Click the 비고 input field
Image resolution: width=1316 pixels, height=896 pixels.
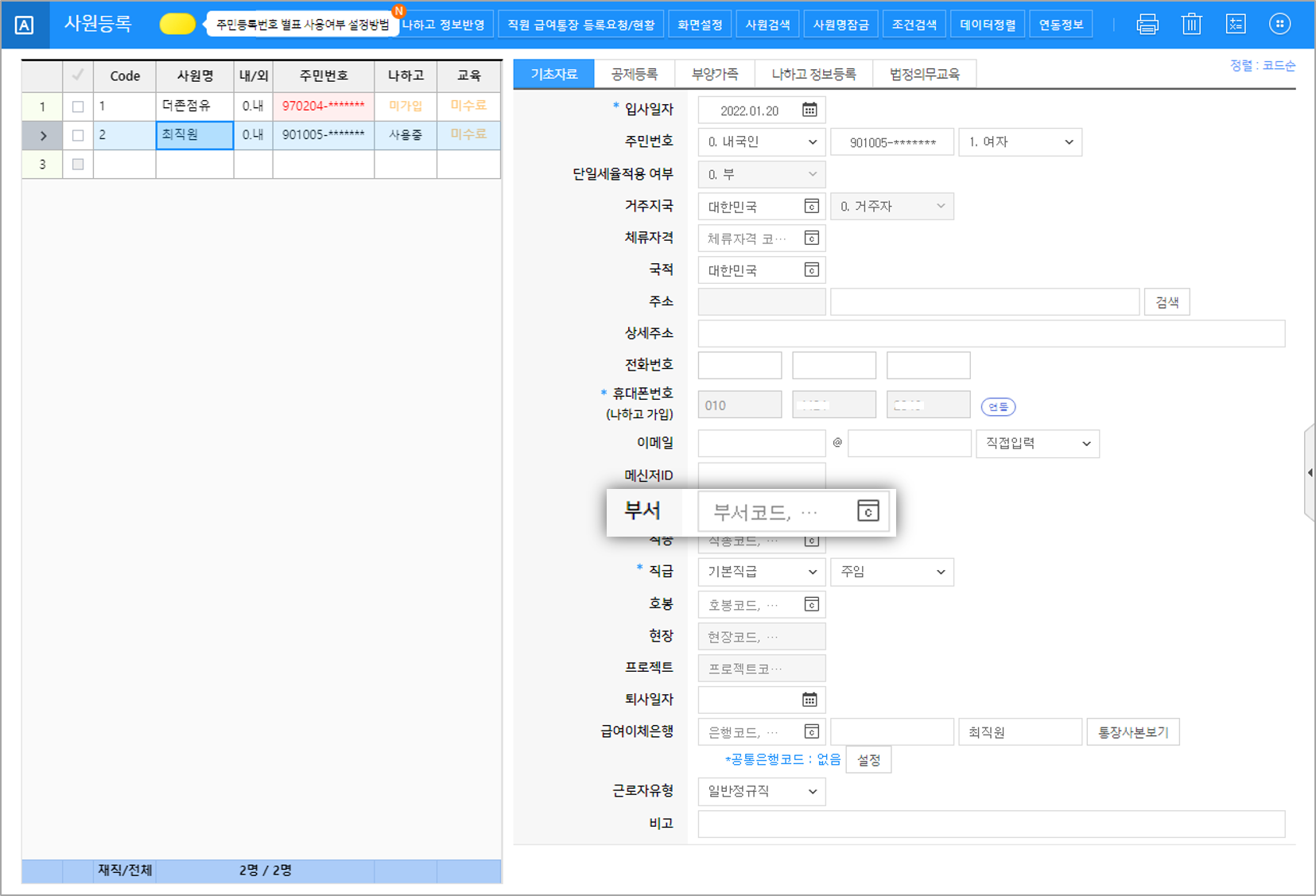(x=991, y=824)
